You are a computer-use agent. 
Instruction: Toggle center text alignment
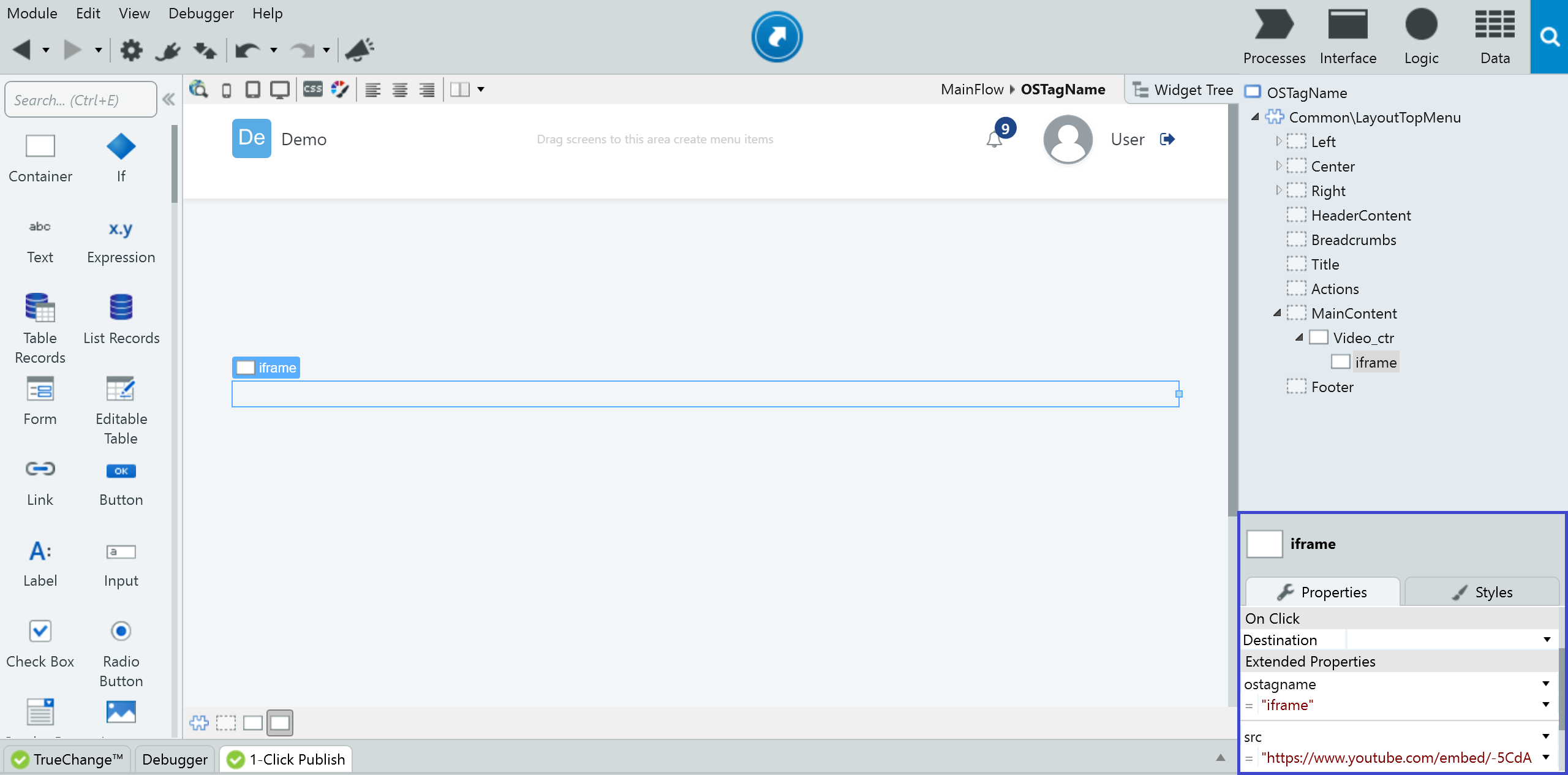(x=399, y=89)
